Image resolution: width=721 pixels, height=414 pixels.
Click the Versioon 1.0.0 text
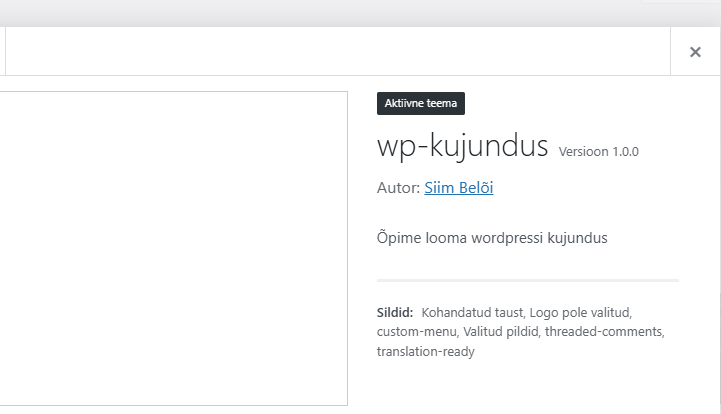pos(598,152)
